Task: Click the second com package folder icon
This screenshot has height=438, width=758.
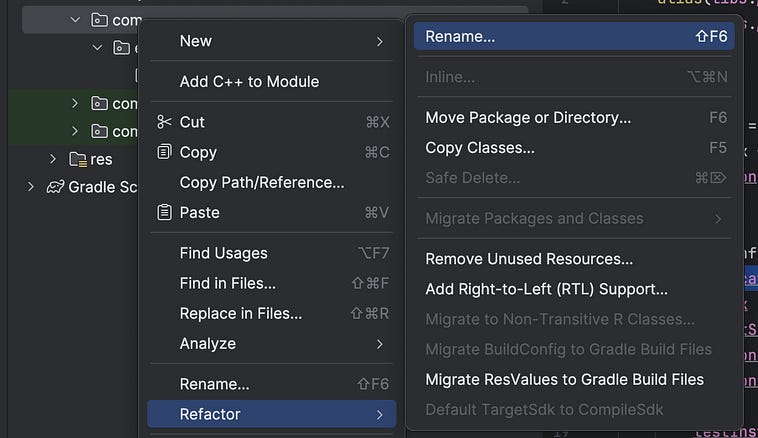Action: 99,103
